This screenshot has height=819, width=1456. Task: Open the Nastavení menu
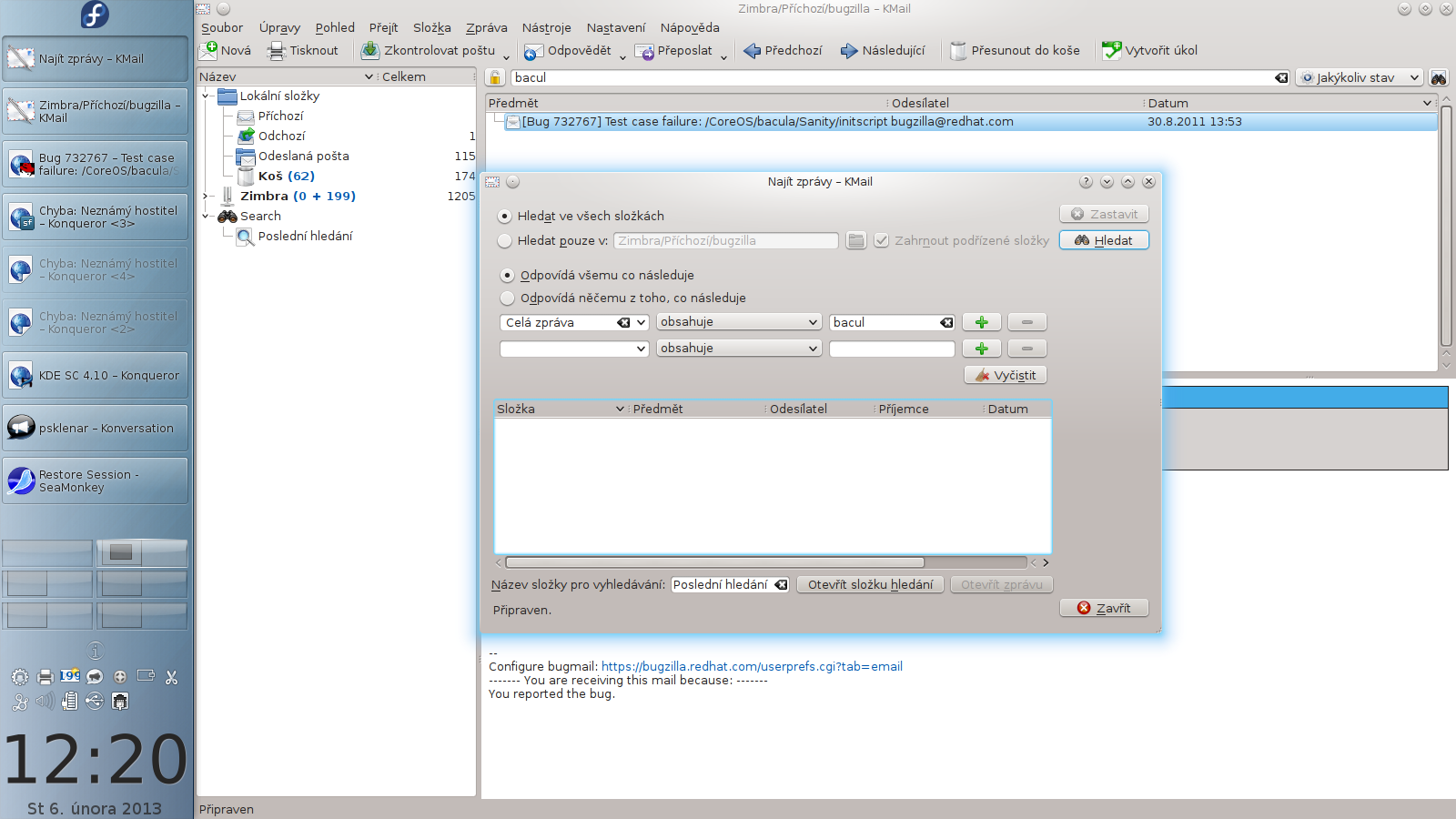(x=616, y=28)
